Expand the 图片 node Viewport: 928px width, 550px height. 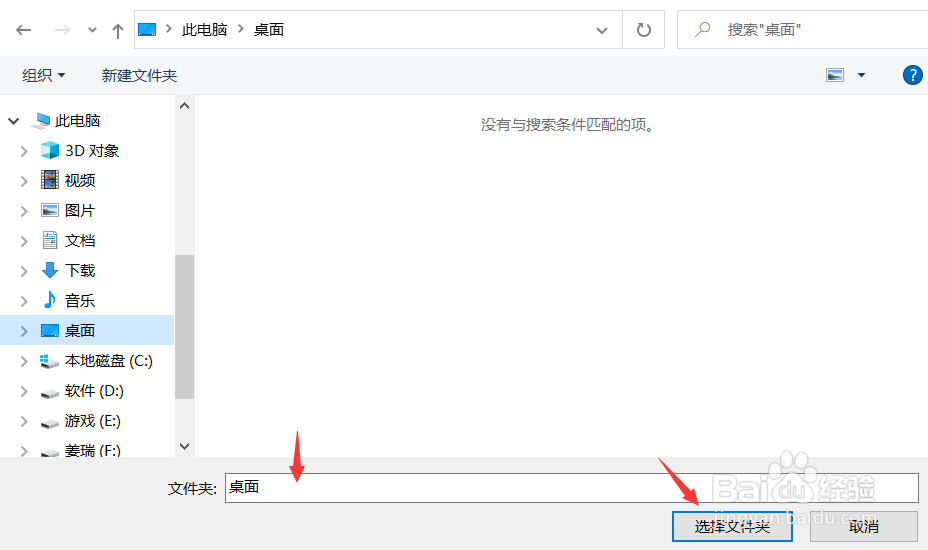coord(24,211)
